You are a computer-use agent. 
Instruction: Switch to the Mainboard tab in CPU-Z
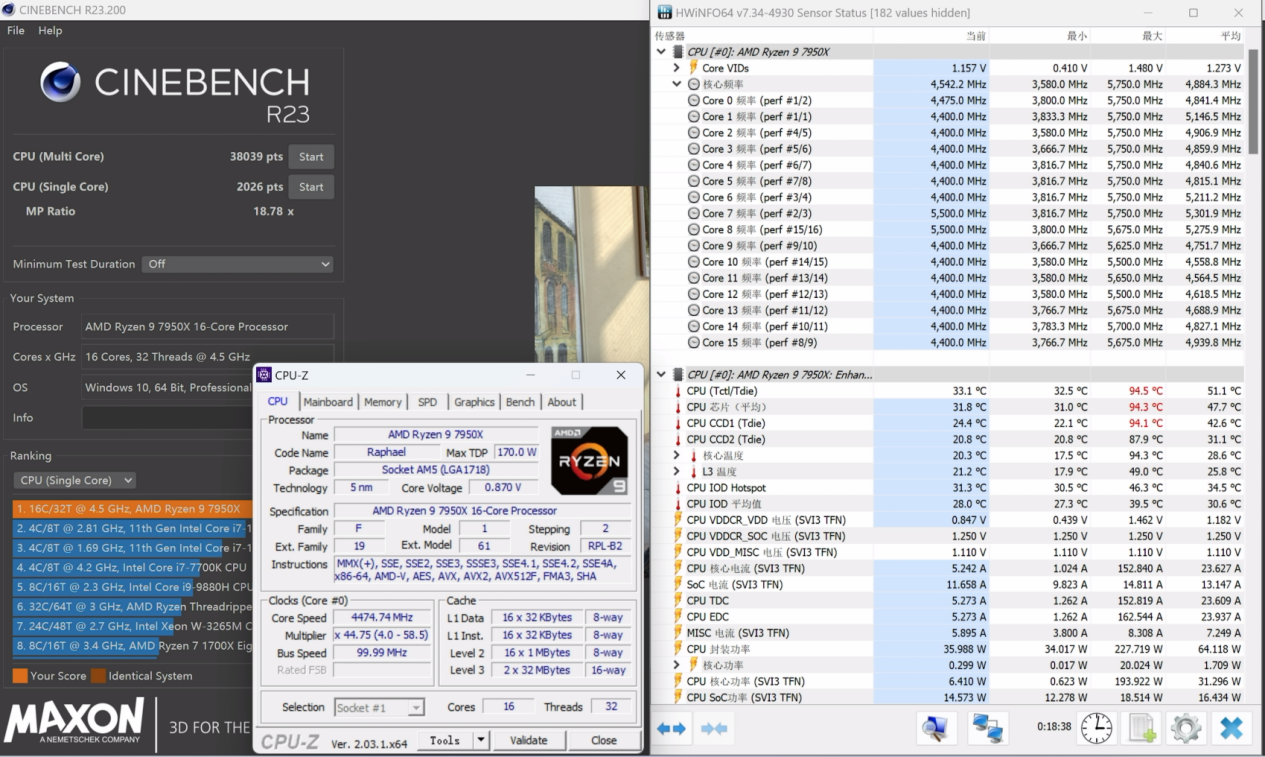click(328, 402)
